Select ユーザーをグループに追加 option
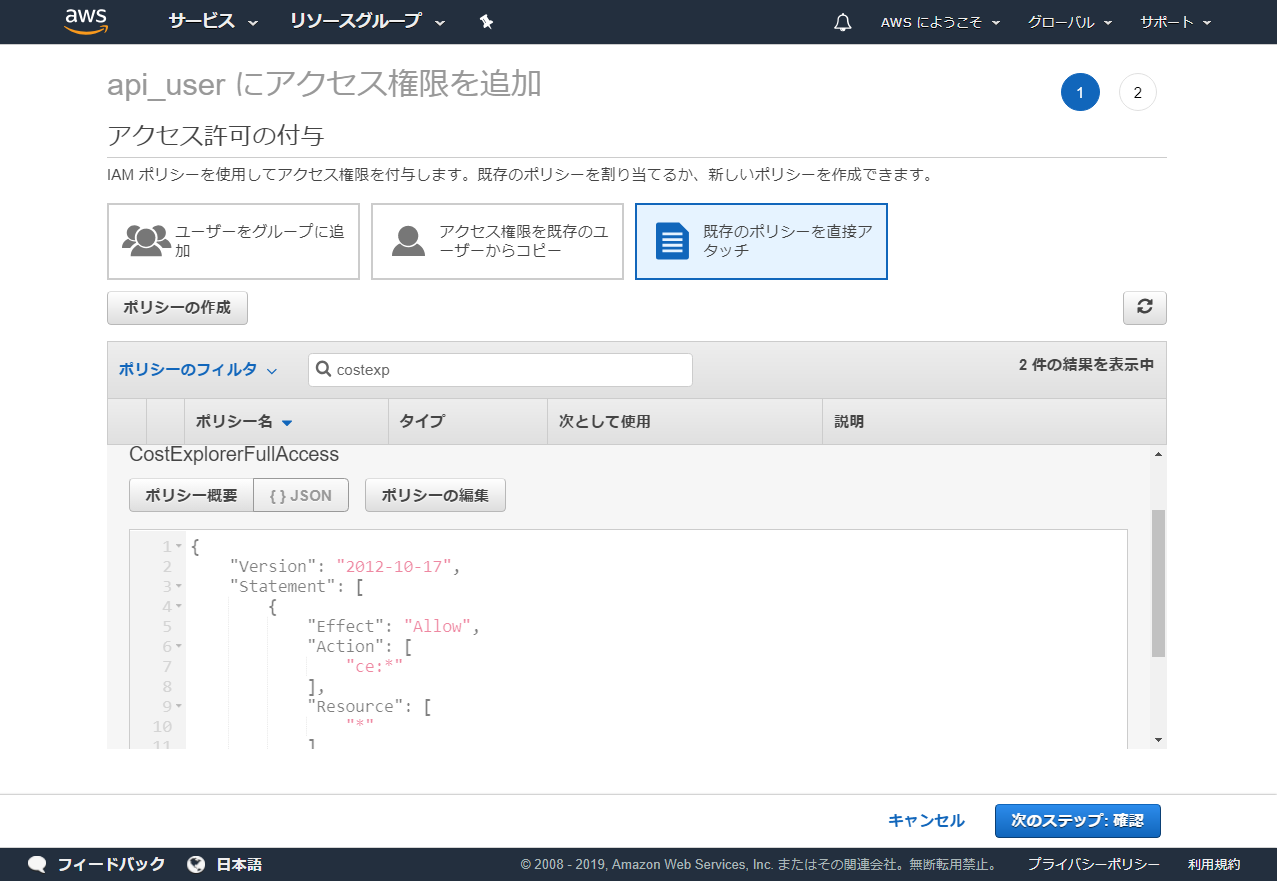Screen dimensions: 1277x881 click(x=233, y=241)
